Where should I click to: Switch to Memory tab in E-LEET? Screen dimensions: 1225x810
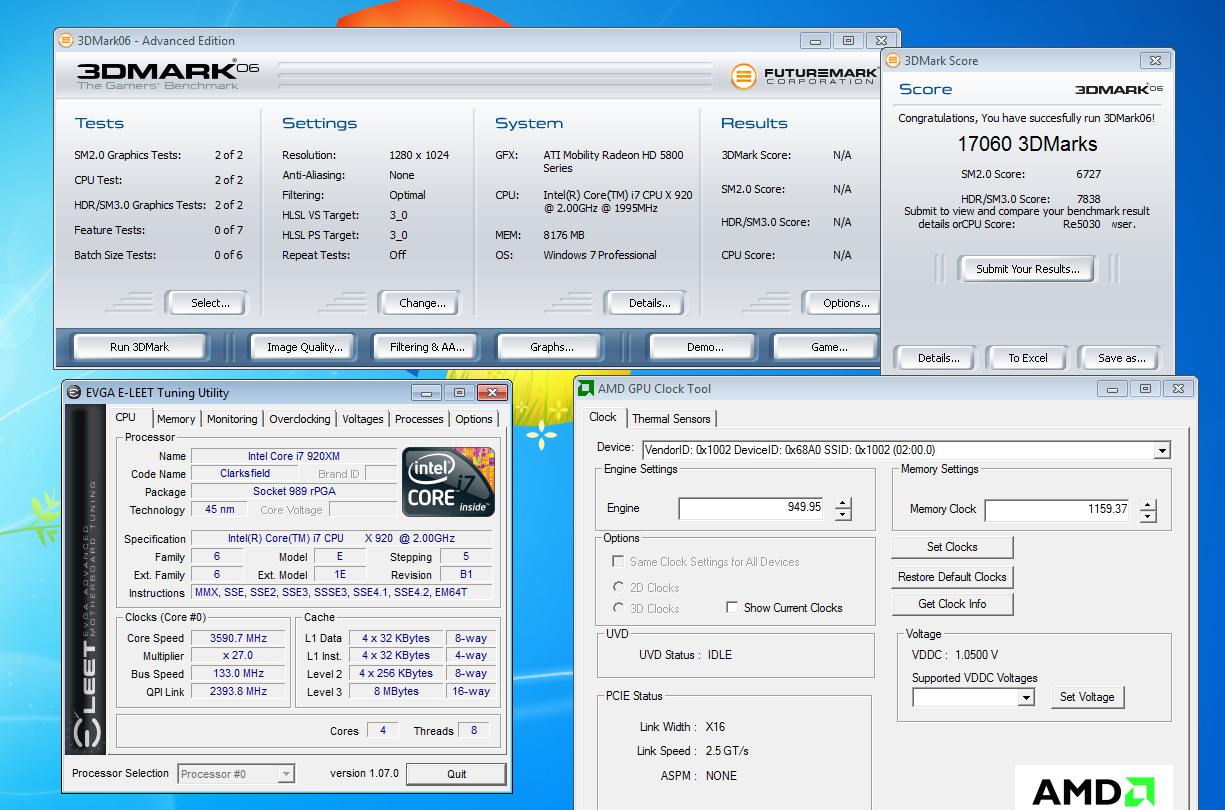176,419
